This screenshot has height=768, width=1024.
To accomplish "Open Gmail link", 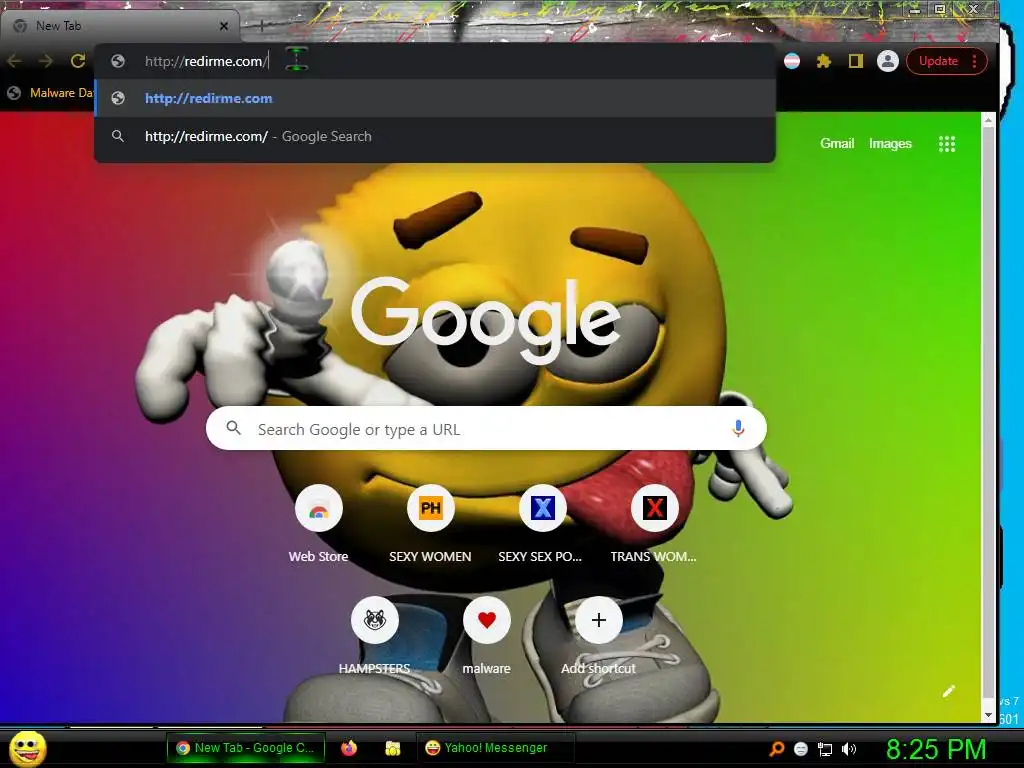I will point(837,144).
